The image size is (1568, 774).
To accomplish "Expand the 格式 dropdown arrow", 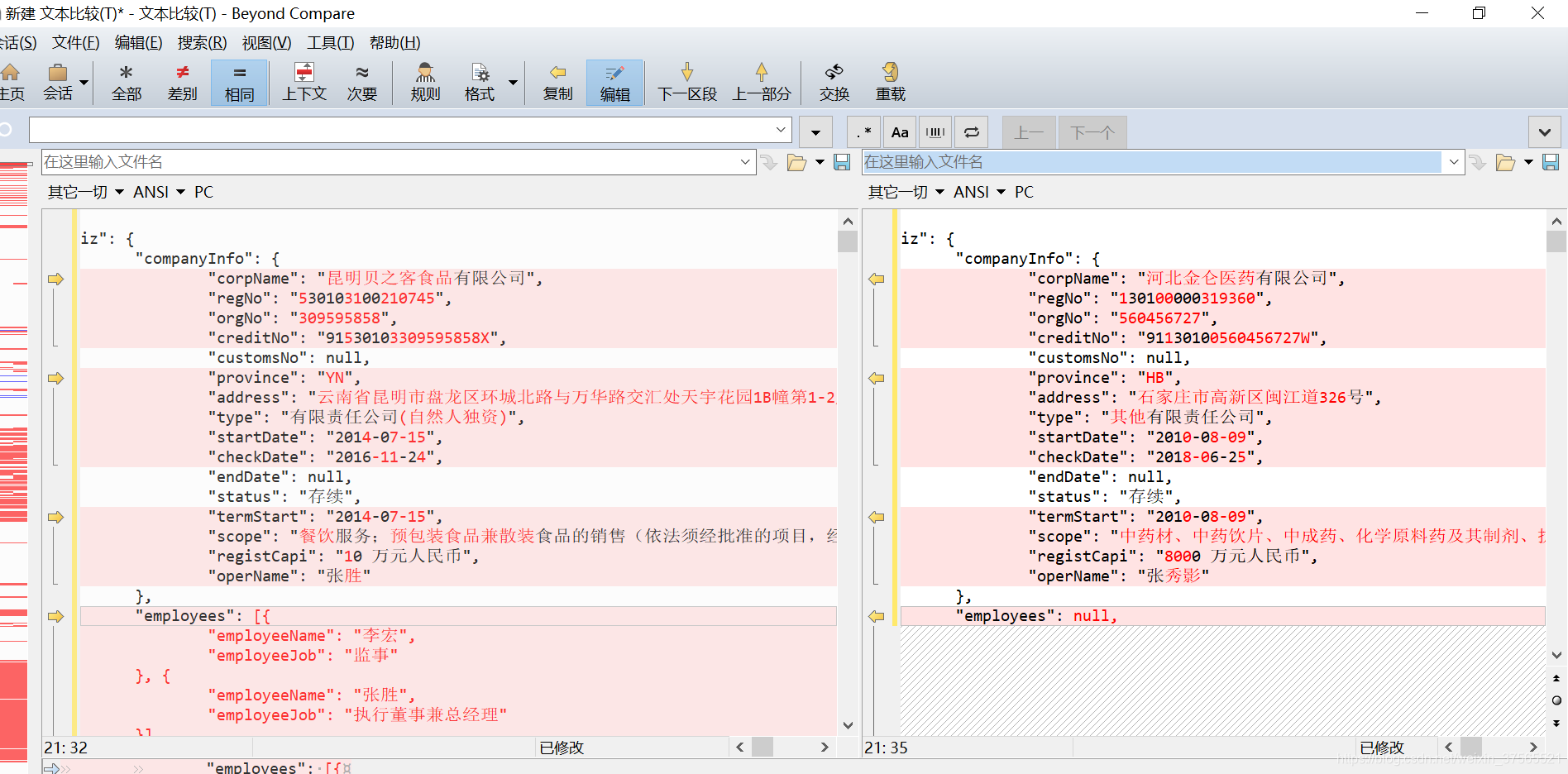I will 513,83.
